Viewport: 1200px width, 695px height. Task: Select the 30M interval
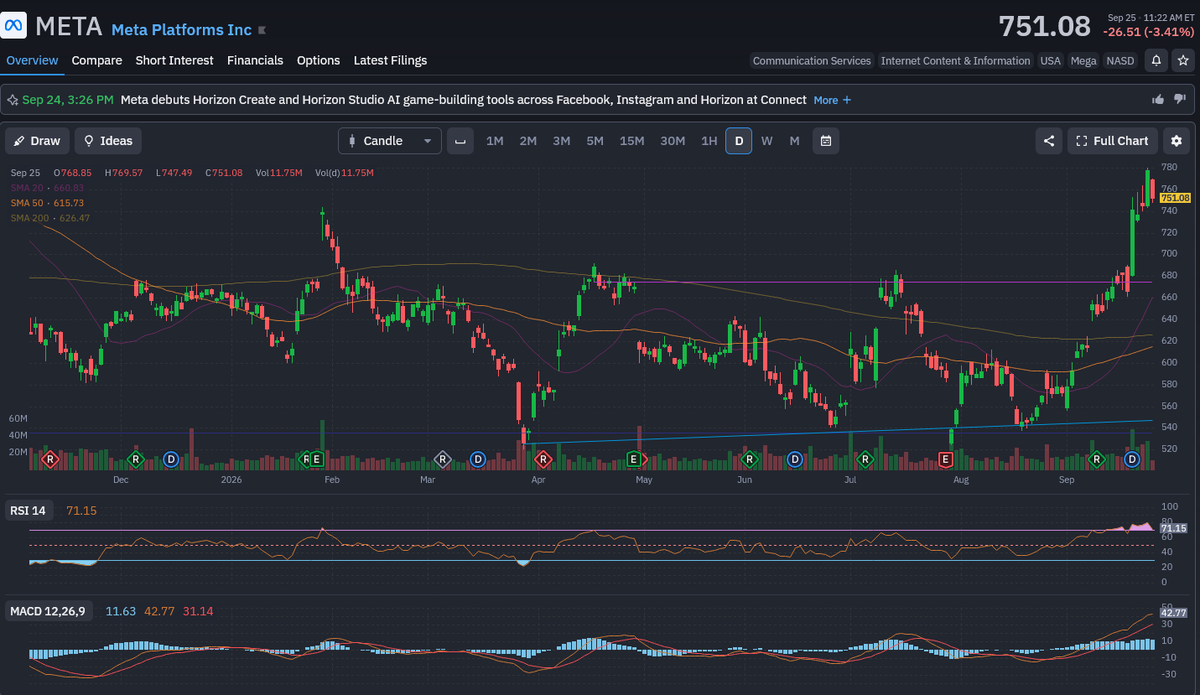pyautogui.click(x=673, y=141)
